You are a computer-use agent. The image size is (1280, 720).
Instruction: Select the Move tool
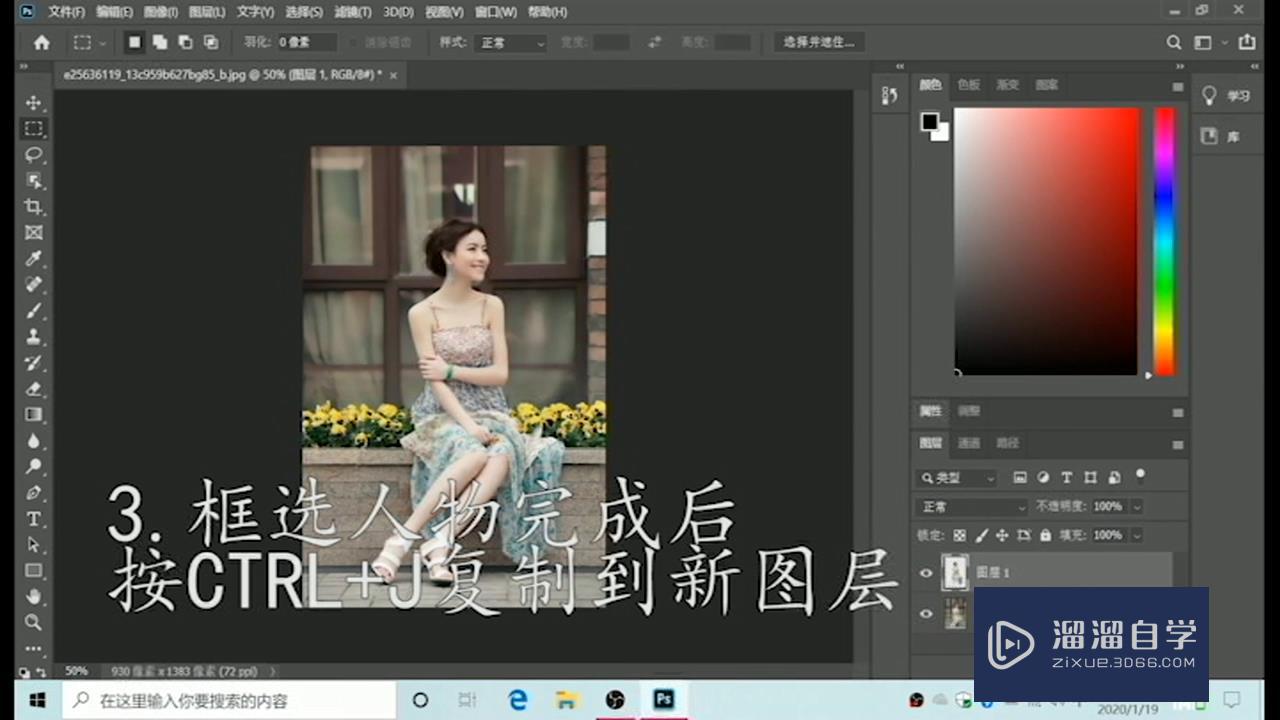click(34, 103)
